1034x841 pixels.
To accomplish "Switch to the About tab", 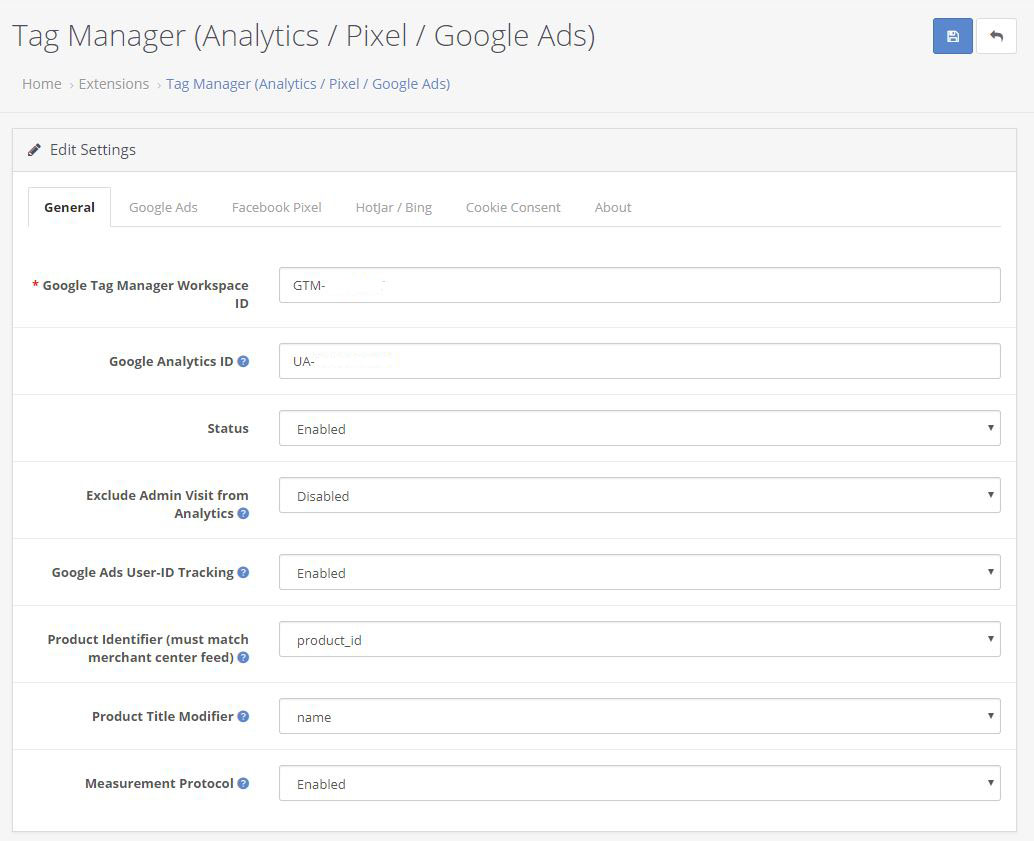I will (x=613, y=207).
